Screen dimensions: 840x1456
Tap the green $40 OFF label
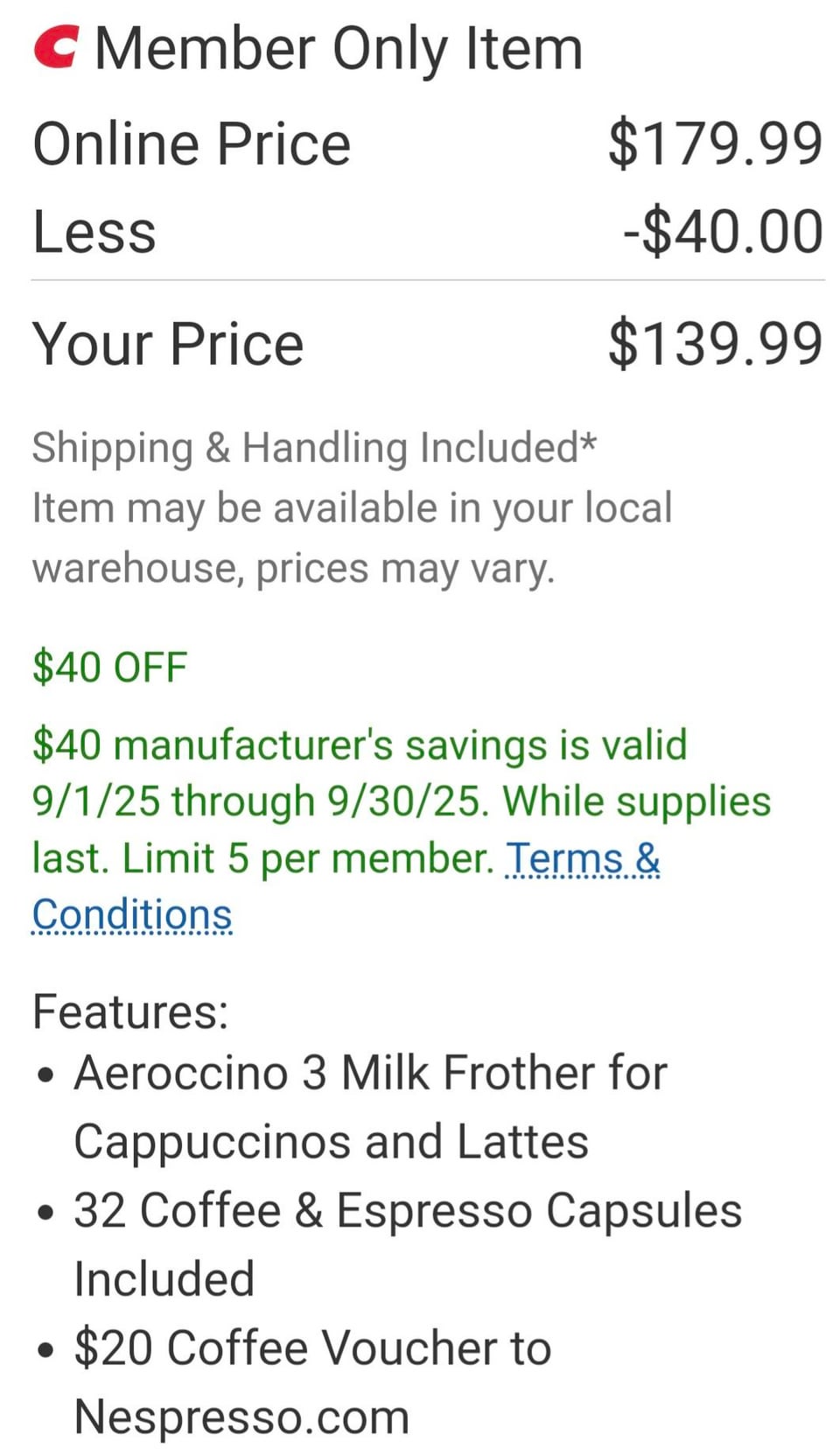pos(109,667)
